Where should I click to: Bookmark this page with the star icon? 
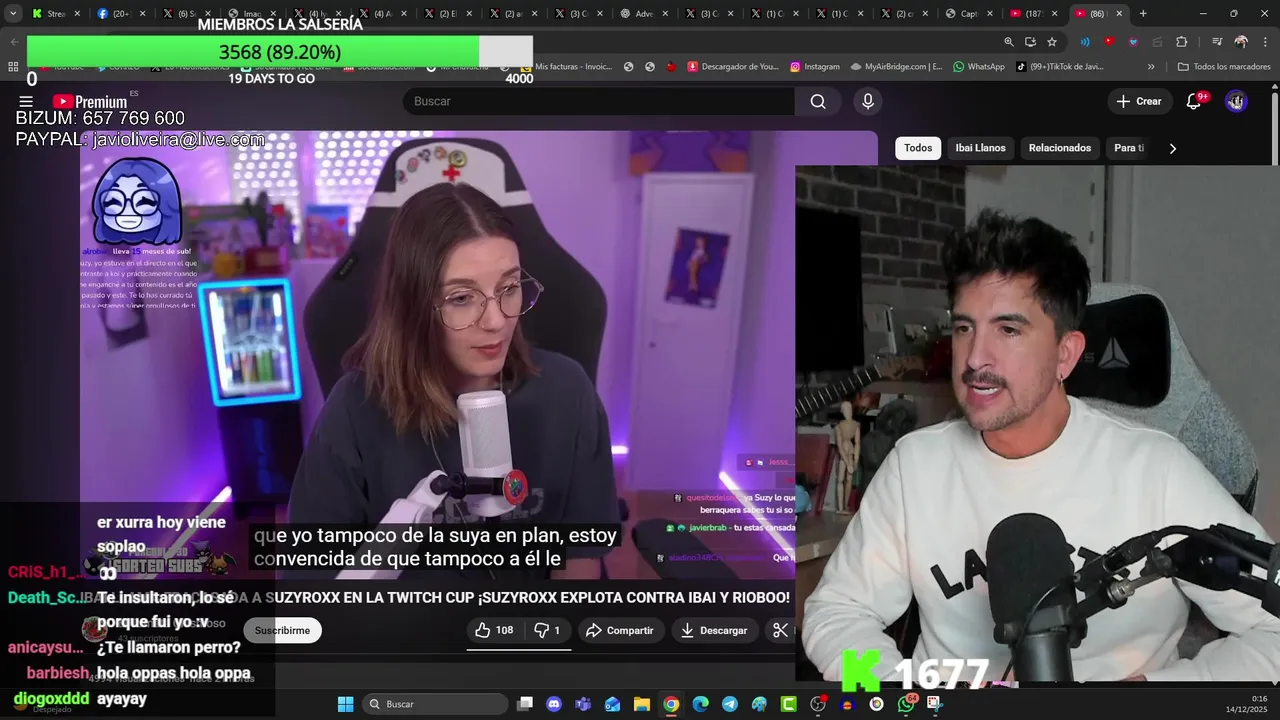[x=1052, y=42]
